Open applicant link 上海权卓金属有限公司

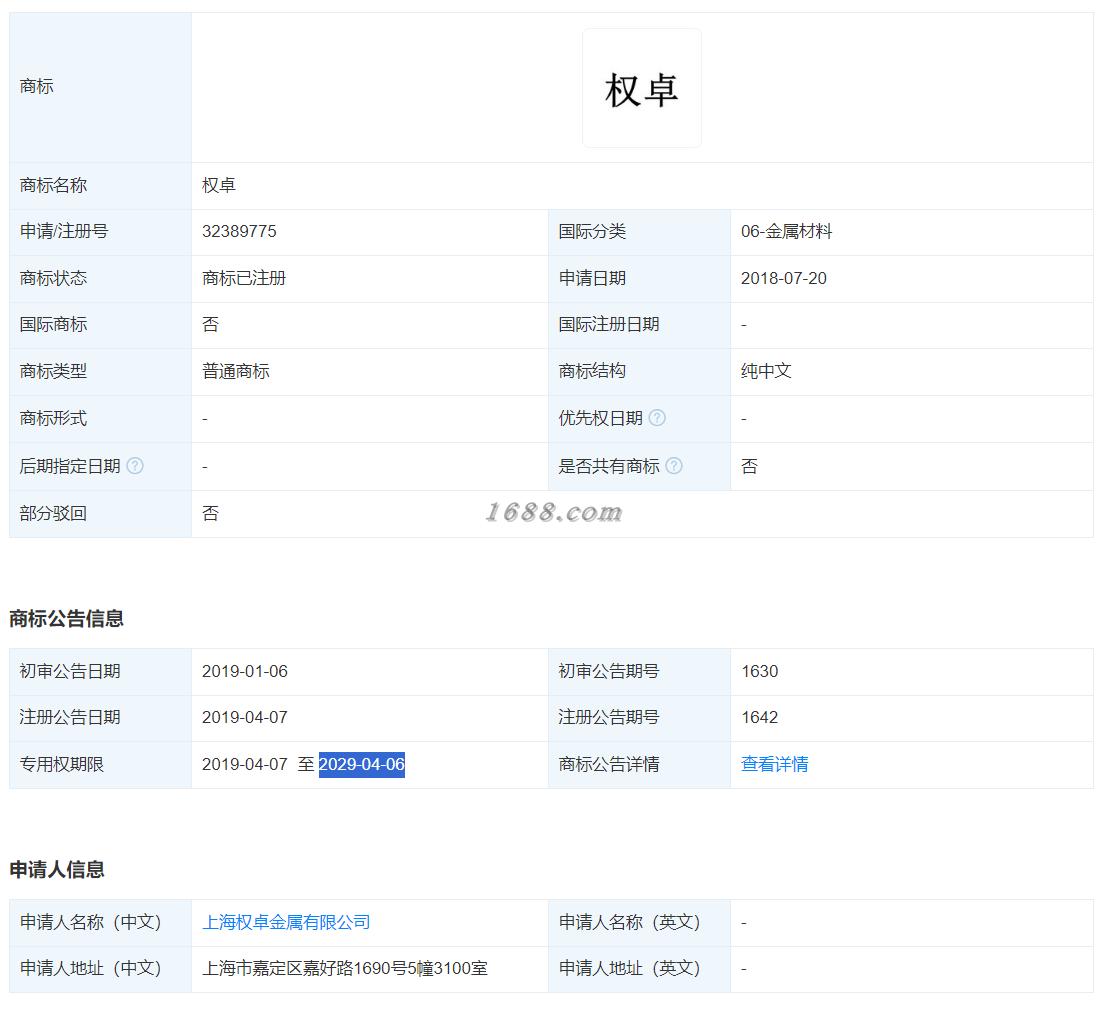(x=286, y=923)
